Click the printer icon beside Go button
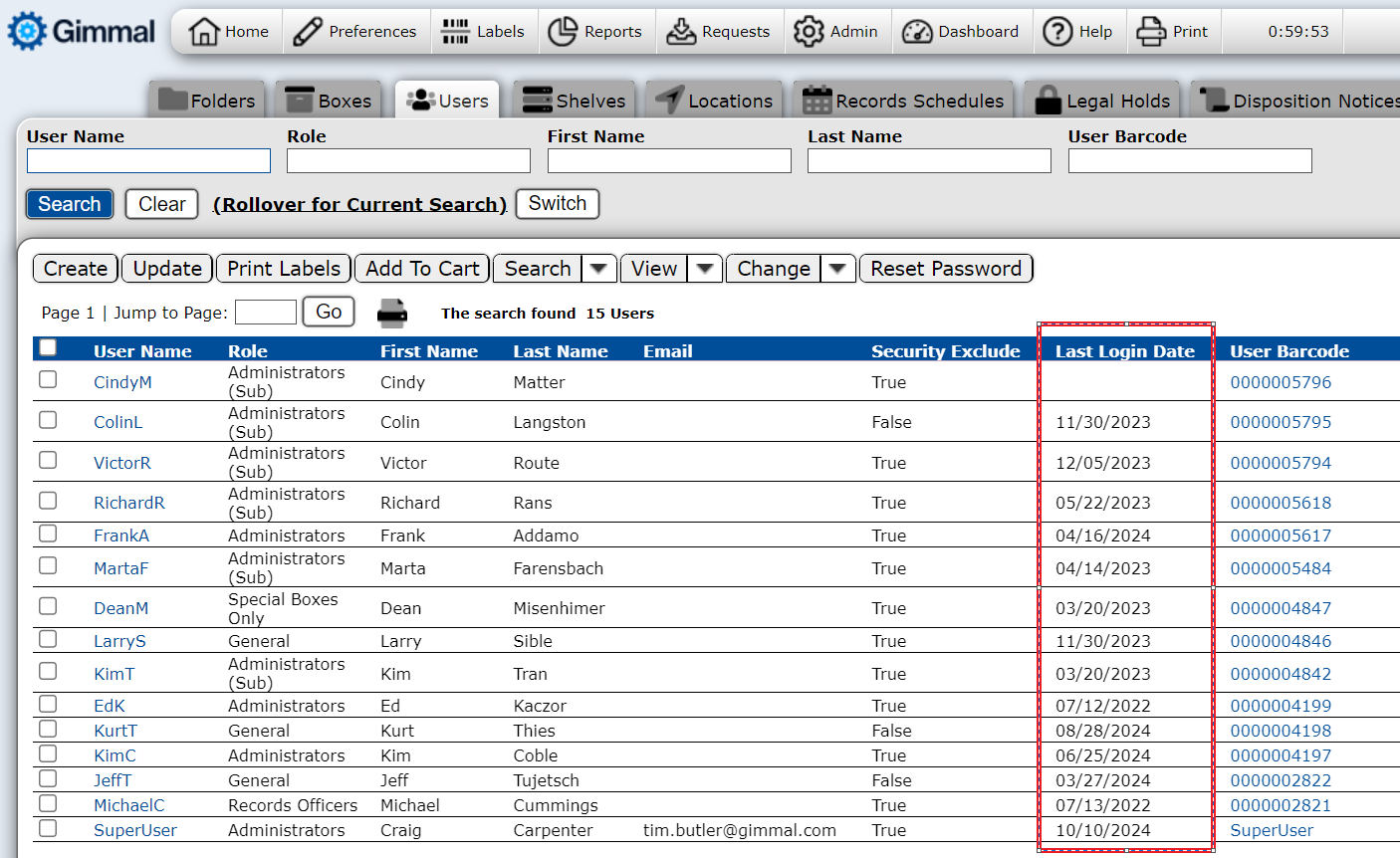Screen dimensions: 1400x858 coord(392,313)
